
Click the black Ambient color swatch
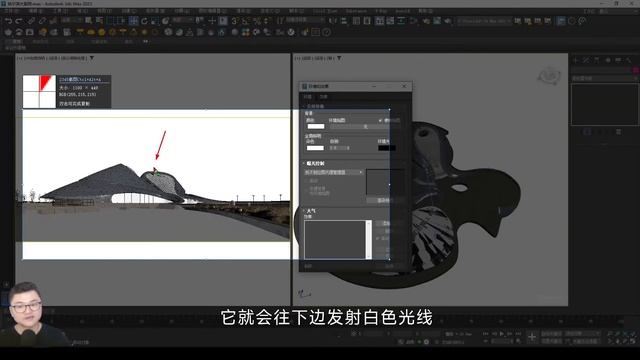coord(387,148)
